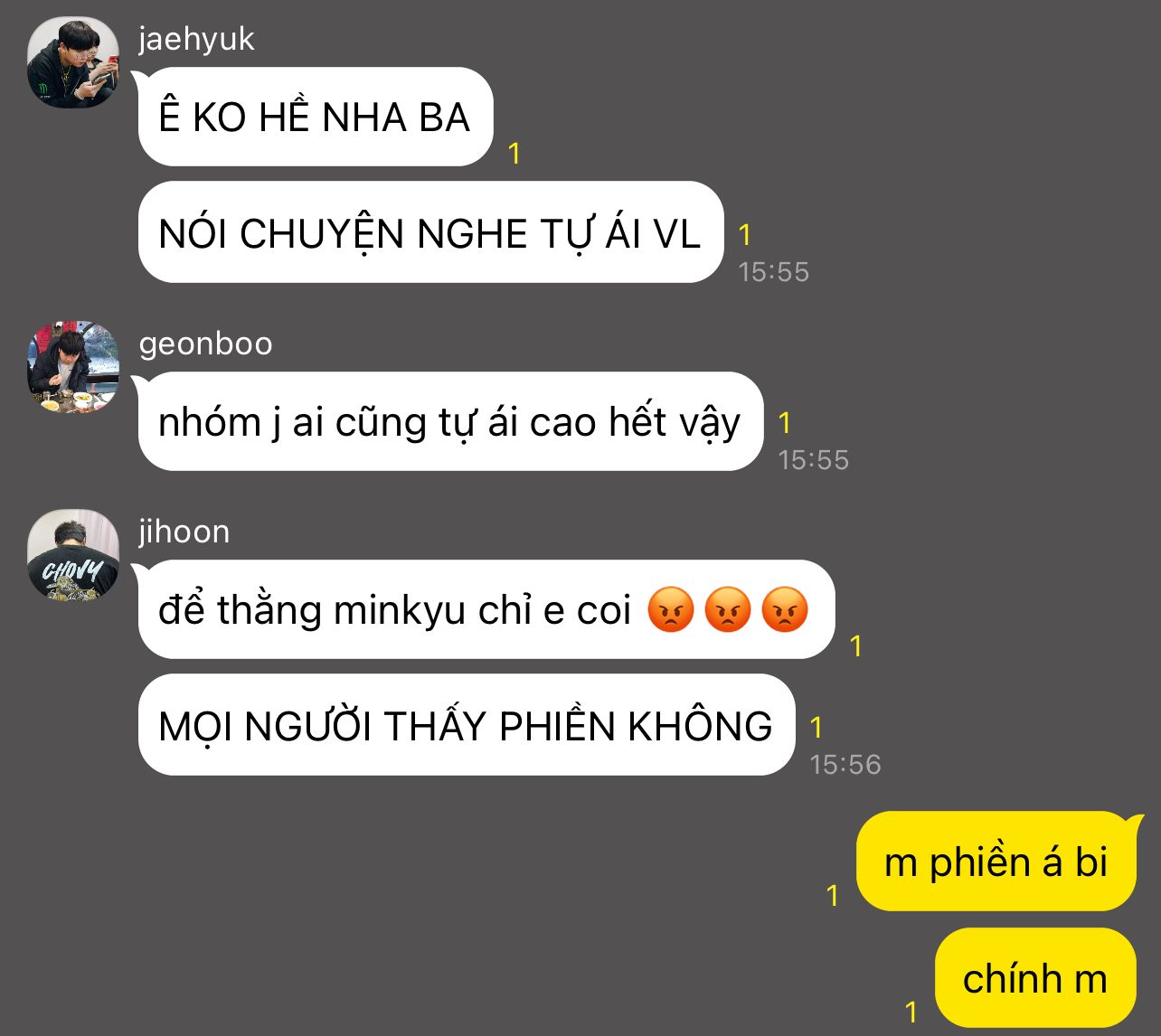Click the last angry face emoji

[784, 609]
